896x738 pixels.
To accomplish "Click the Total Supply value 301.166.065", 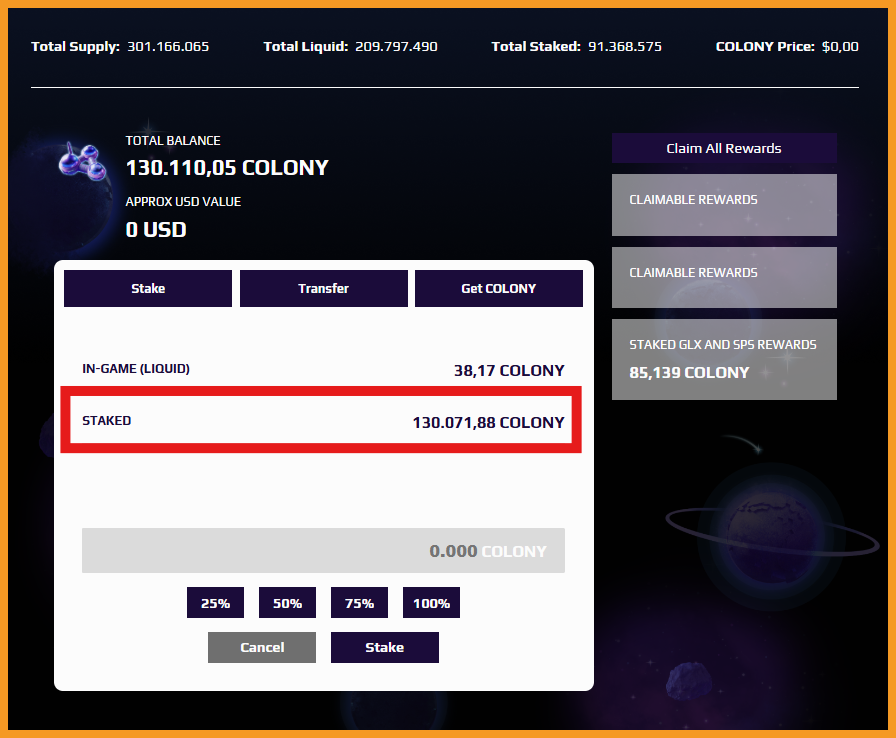I will (168, 46).
